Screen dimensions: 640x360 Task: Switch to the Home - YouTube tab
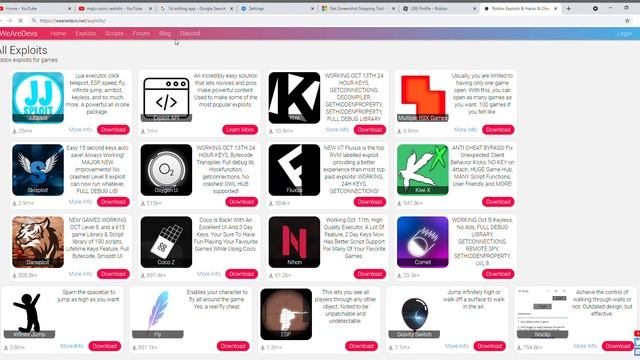[x=36, y=8]
